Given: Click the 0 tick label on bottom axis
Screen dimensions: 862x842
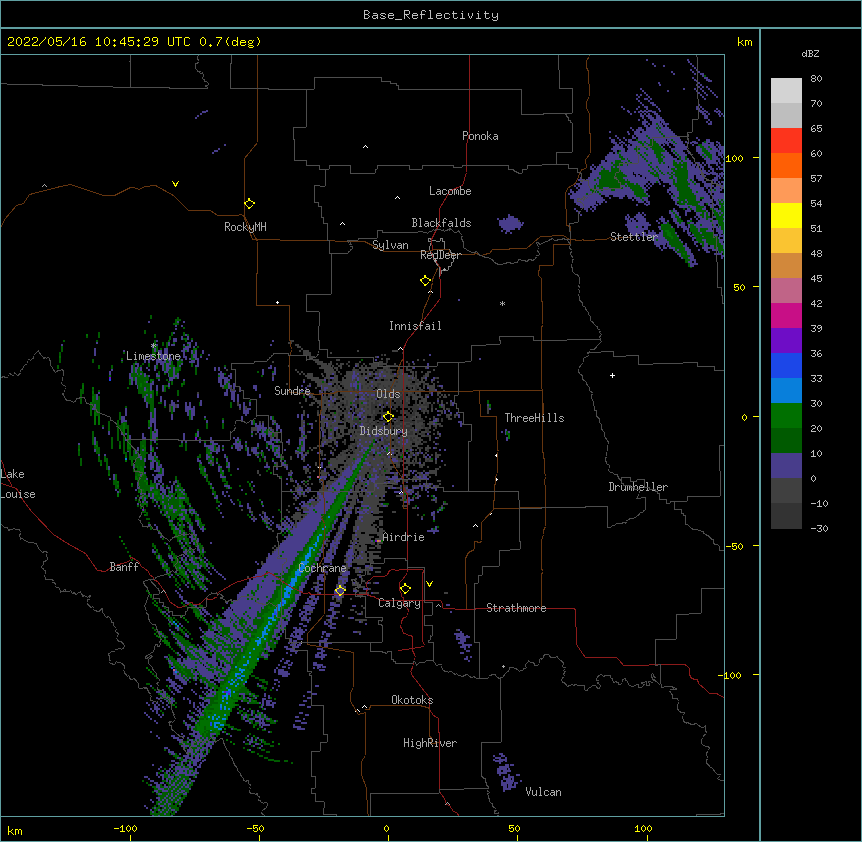Looking at the screenshot, I should (386, 829).
